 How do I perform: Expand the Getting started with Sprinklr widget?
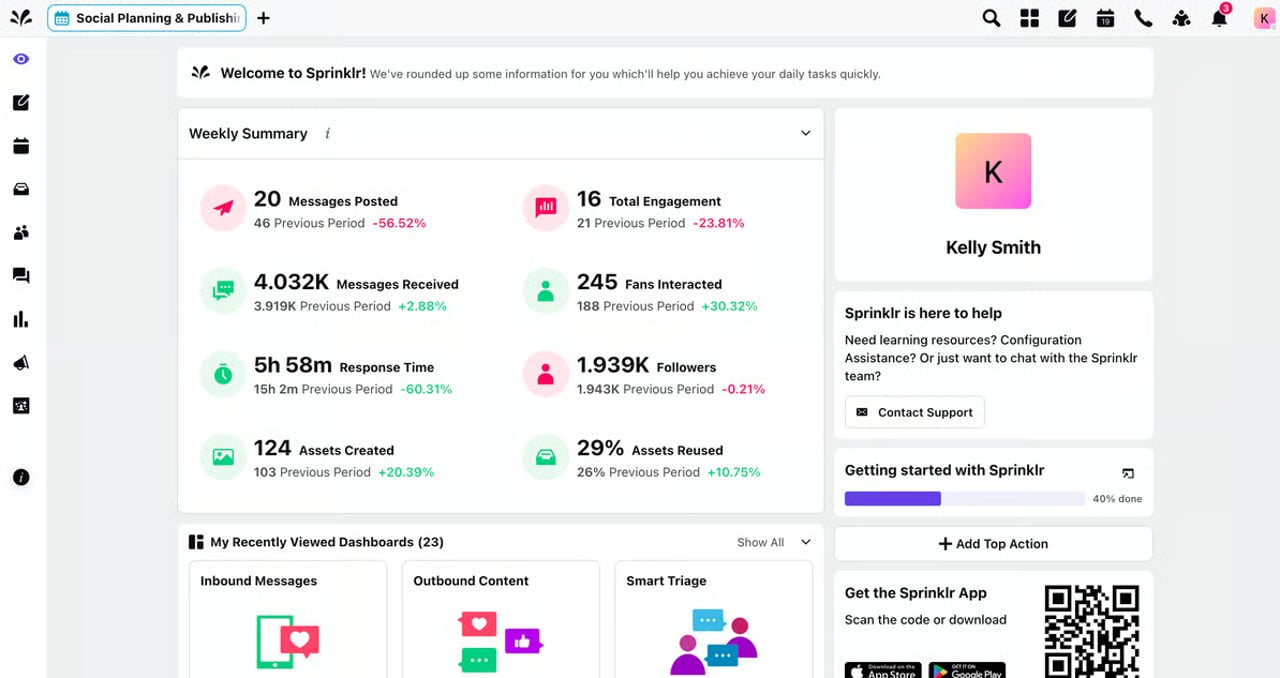pyautogui.click(x=1128, y=472)
